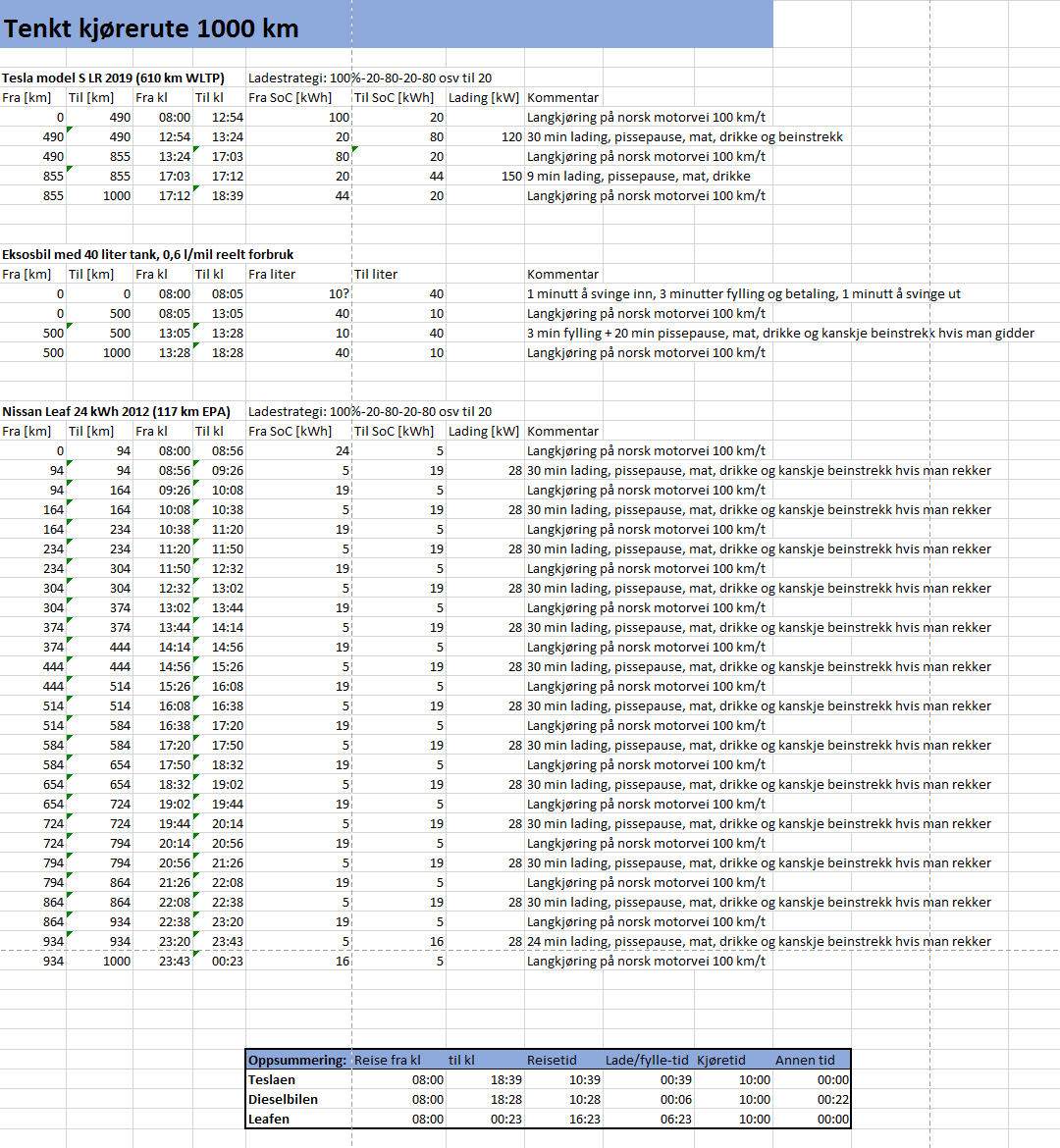This screenshot has height=1148, width=1060.
Task: Click the Leaf table's 'Lading [kW]' header
Action: [484, 431]
